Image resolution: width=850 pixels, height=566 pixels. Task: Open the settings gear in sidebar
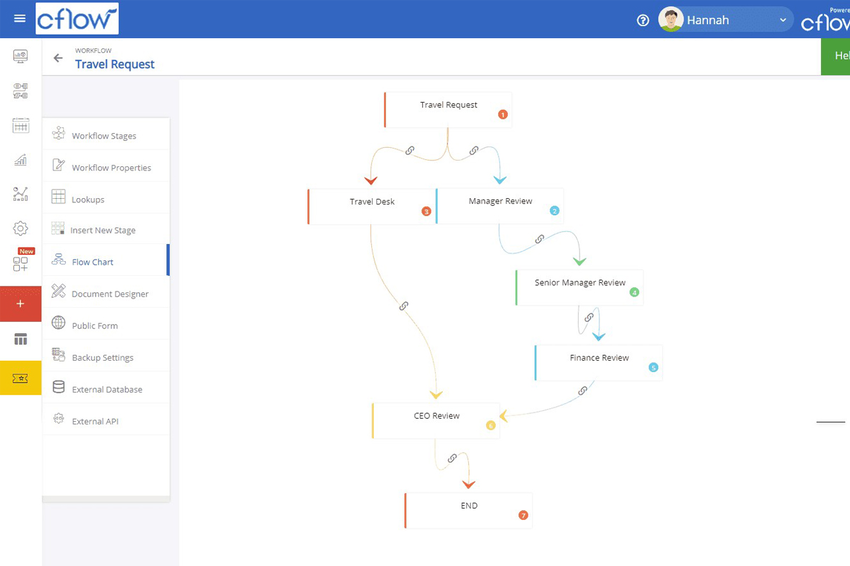(x=20, y=229)
